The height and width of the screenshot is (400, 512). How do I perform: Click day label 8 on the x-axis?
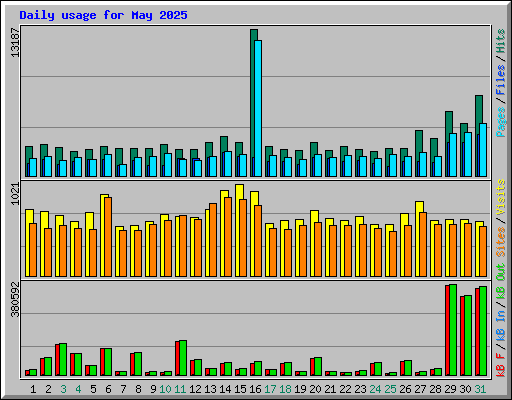[138, 389]
